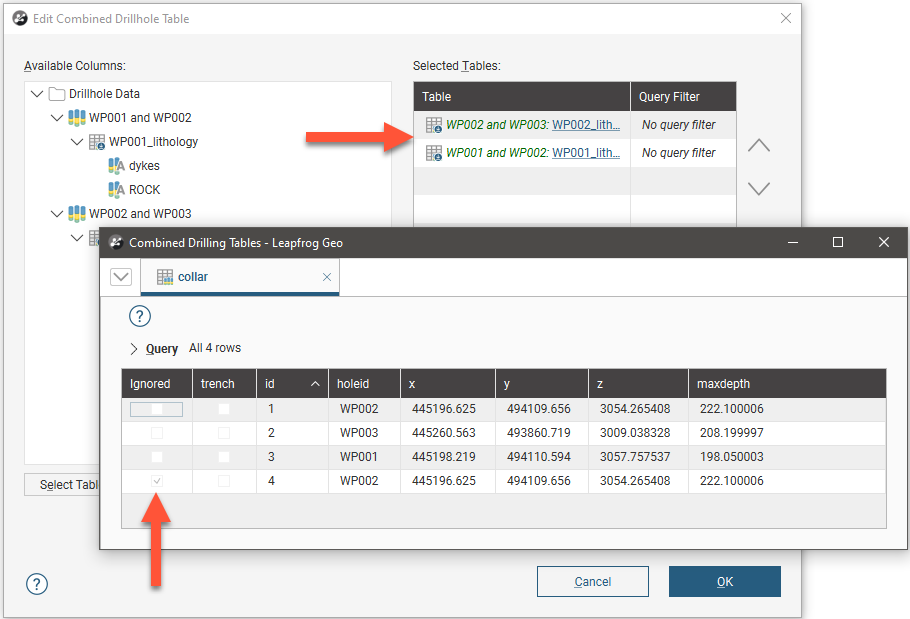Open the WP001_lith link in Selected Tables
This screenshot has height=619, width=910.
(x=586, y=153)
